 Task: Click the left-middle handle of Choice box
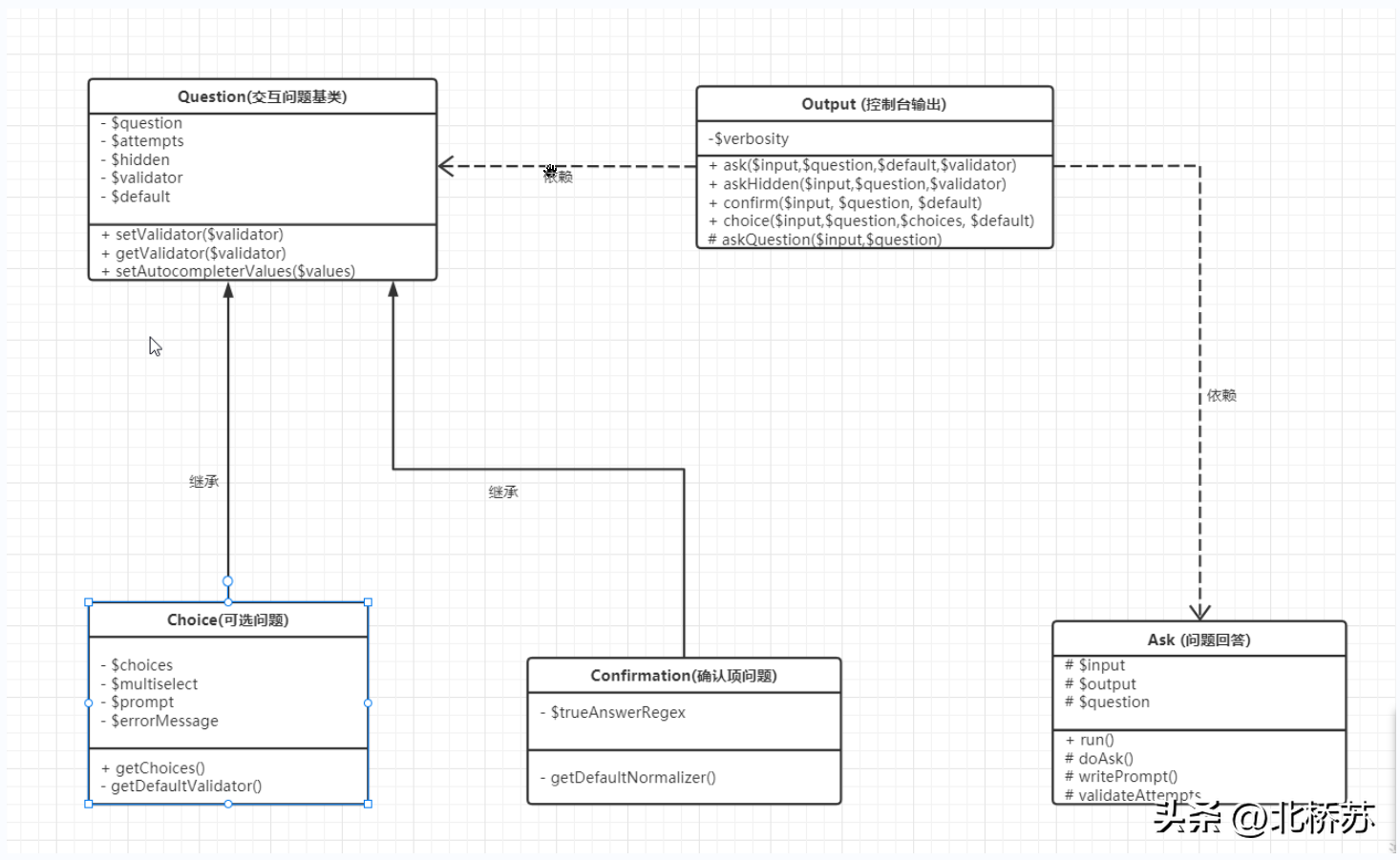(89, 703)
